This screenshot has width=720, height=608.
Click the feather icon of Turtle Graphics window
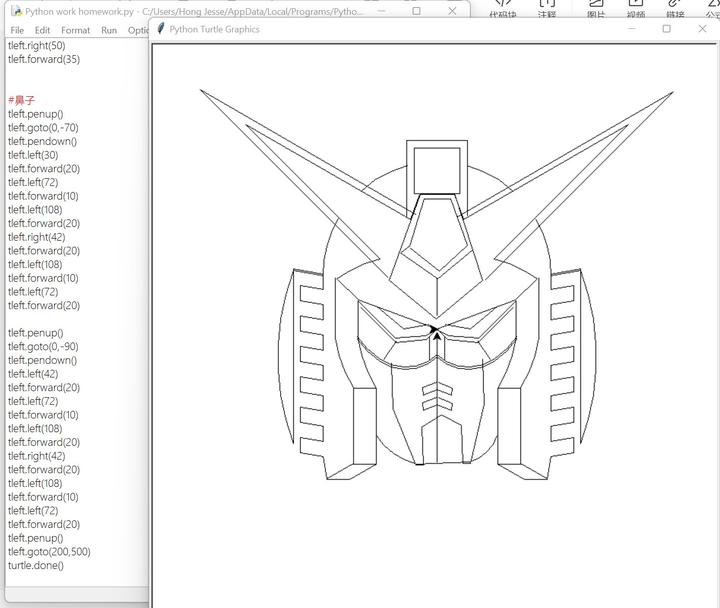[160, 28]
